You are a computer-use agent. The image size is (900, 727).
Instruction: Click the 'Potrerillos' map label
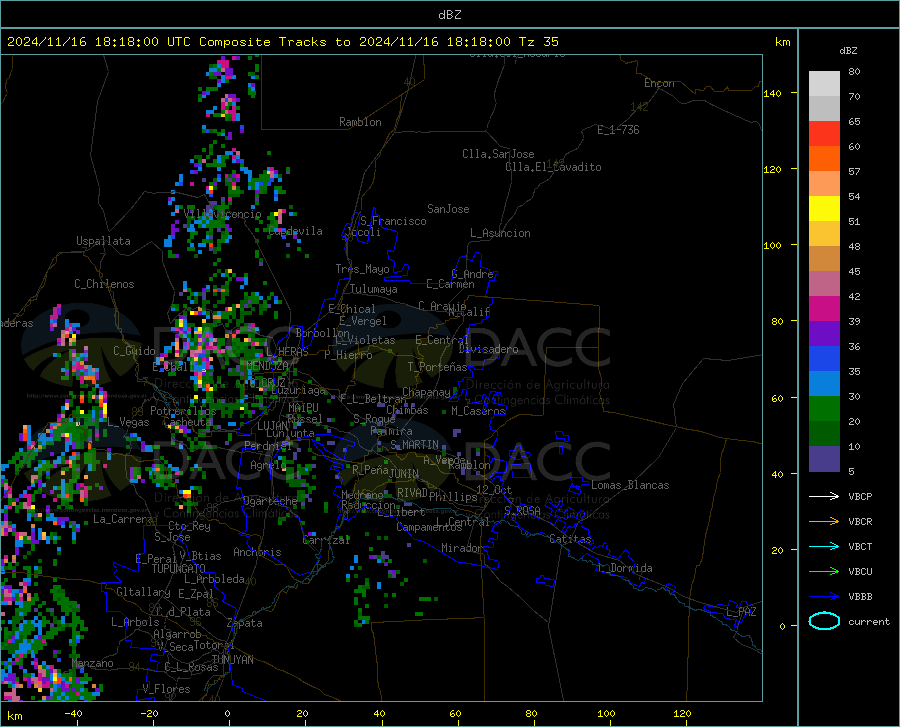click(x=183, y=411)
